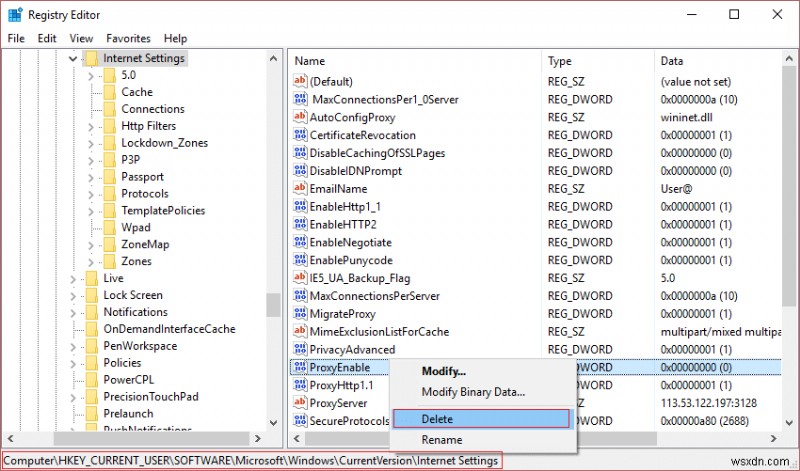
Task: Click the ProxyEnable DWORD icon
Action: click(x=300, y=367)
